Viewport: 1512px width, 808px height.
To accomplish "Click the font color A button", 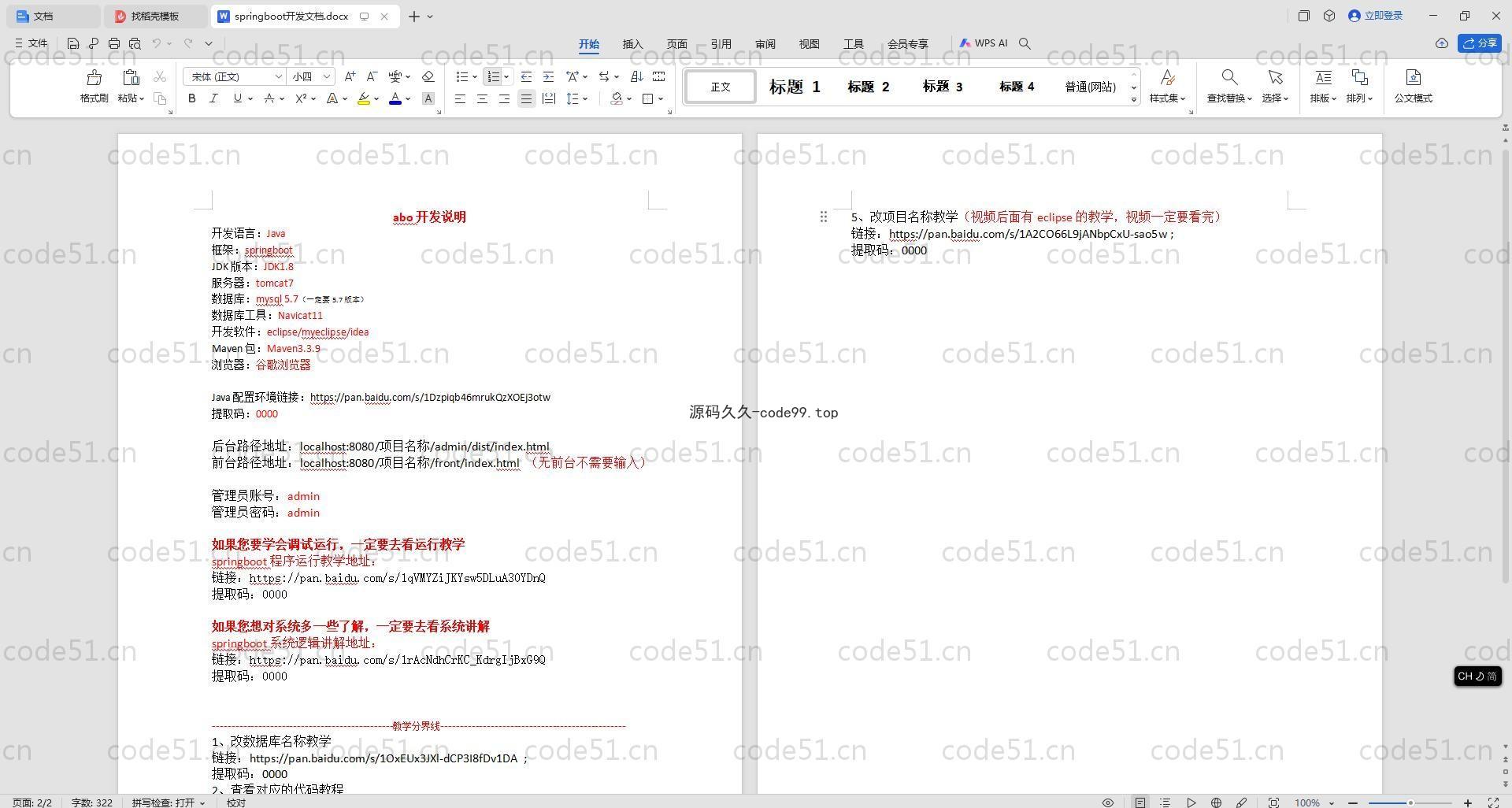I will coord(395,98).
